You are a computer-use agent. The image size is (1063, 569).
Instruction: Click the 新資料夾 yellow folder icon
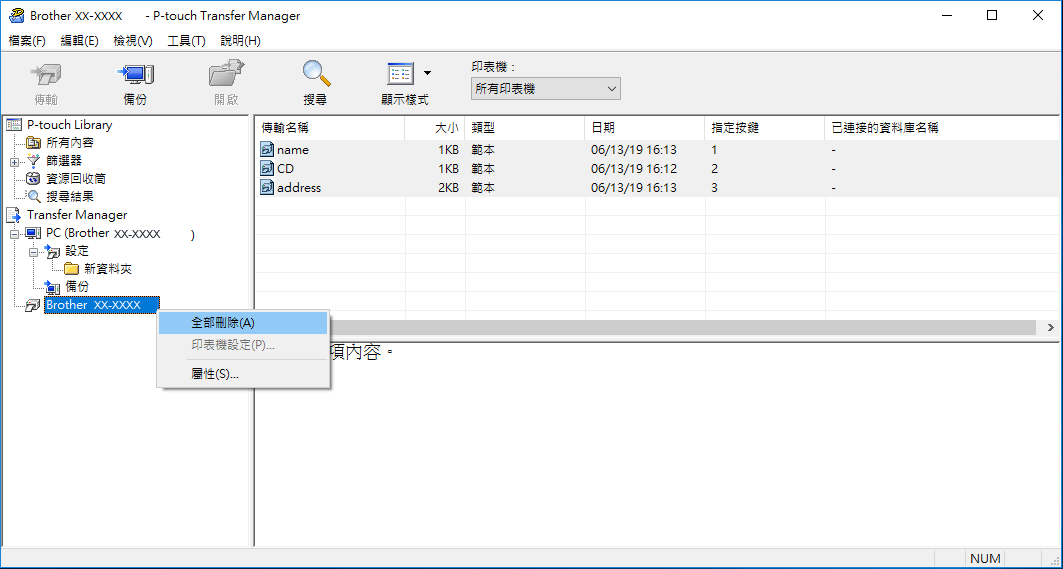pos(71,269)
